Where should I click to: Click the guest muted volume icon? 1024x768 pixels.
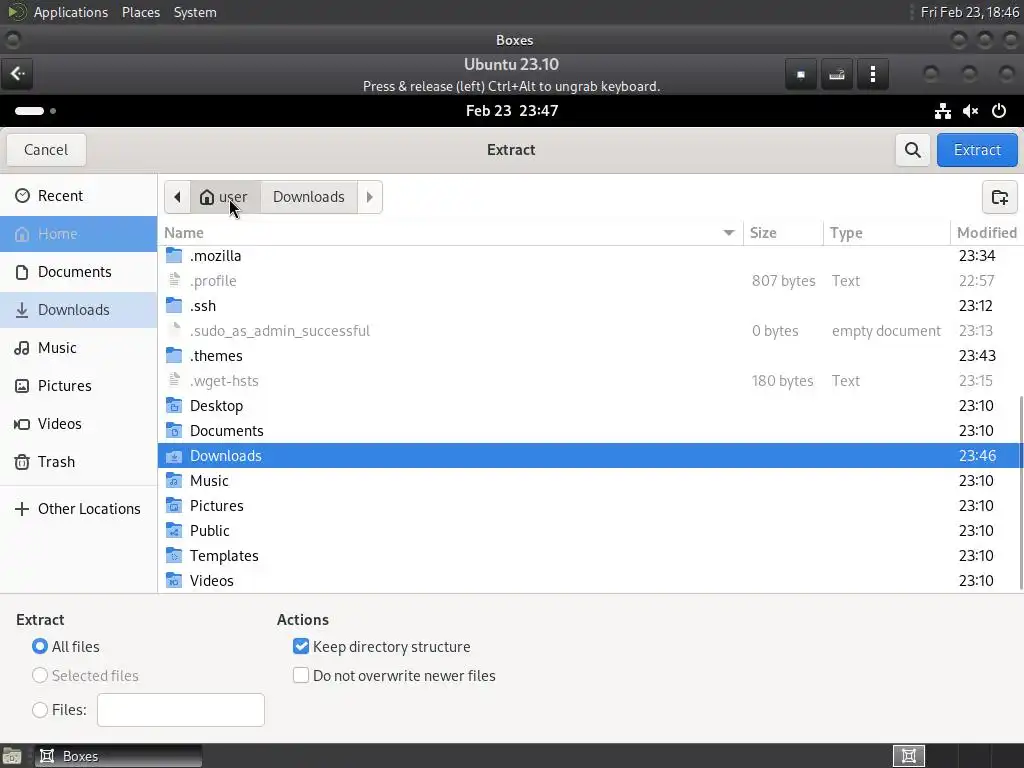[x=970, y=111]
